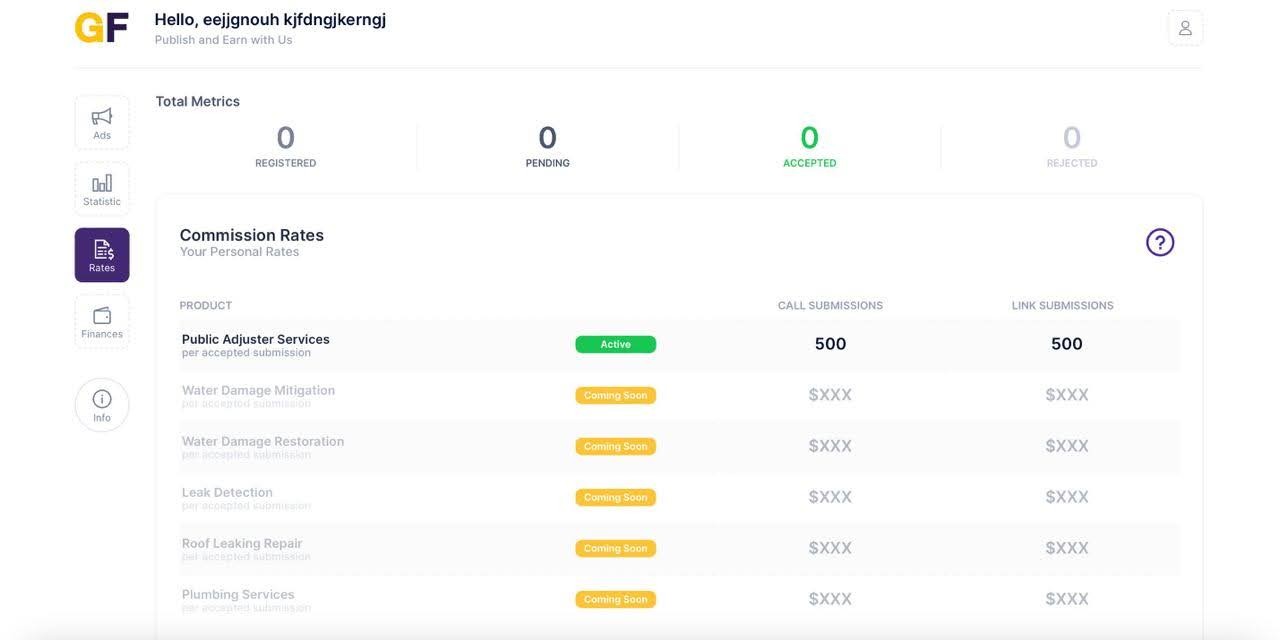Click Coming Soon badge for Leak Detection
Viewport: 1280px width, 640px height.
(x=615, y=497)
